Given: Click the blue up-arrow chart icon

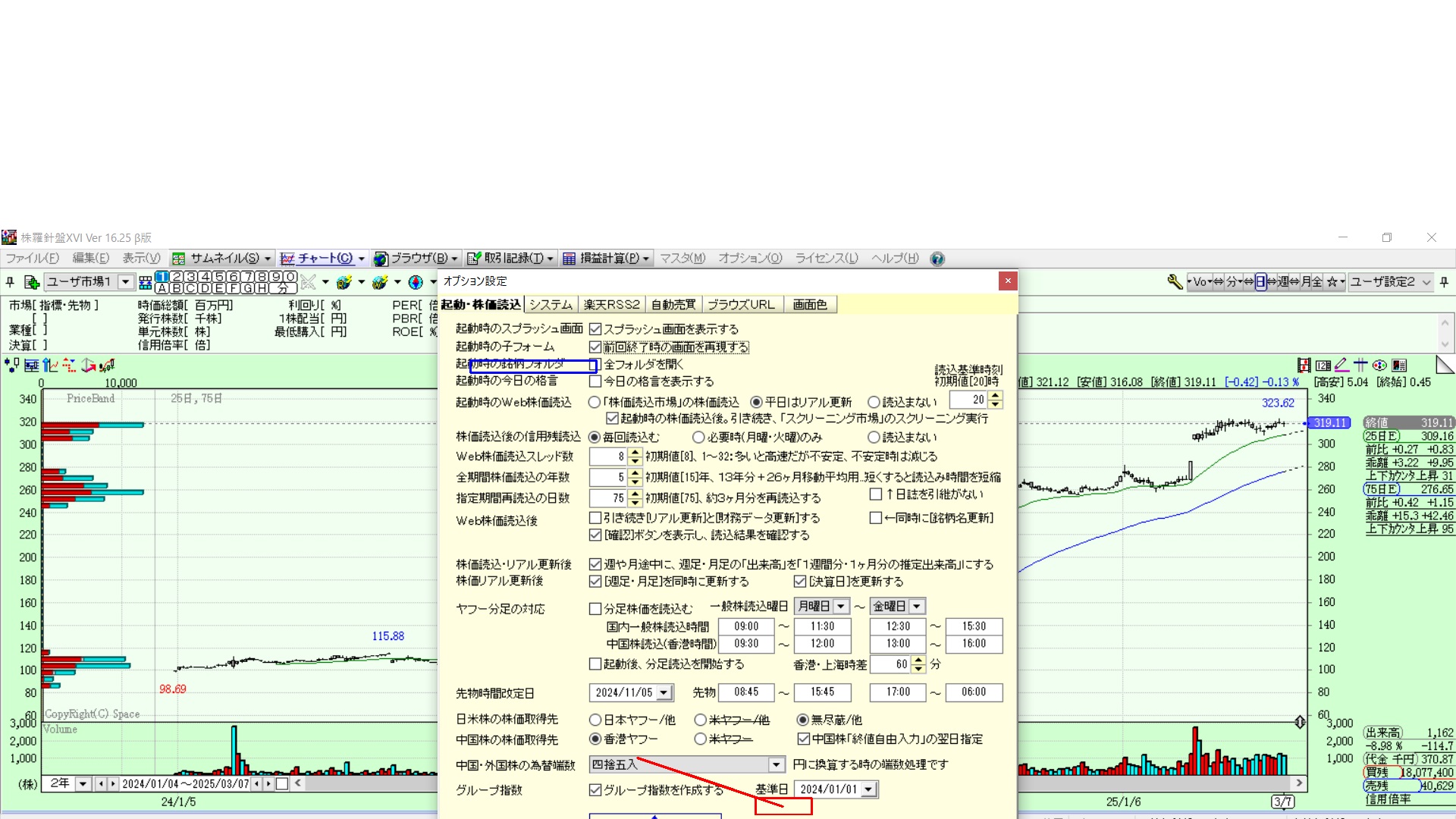Looking at the screenshot, I should 51,366.
